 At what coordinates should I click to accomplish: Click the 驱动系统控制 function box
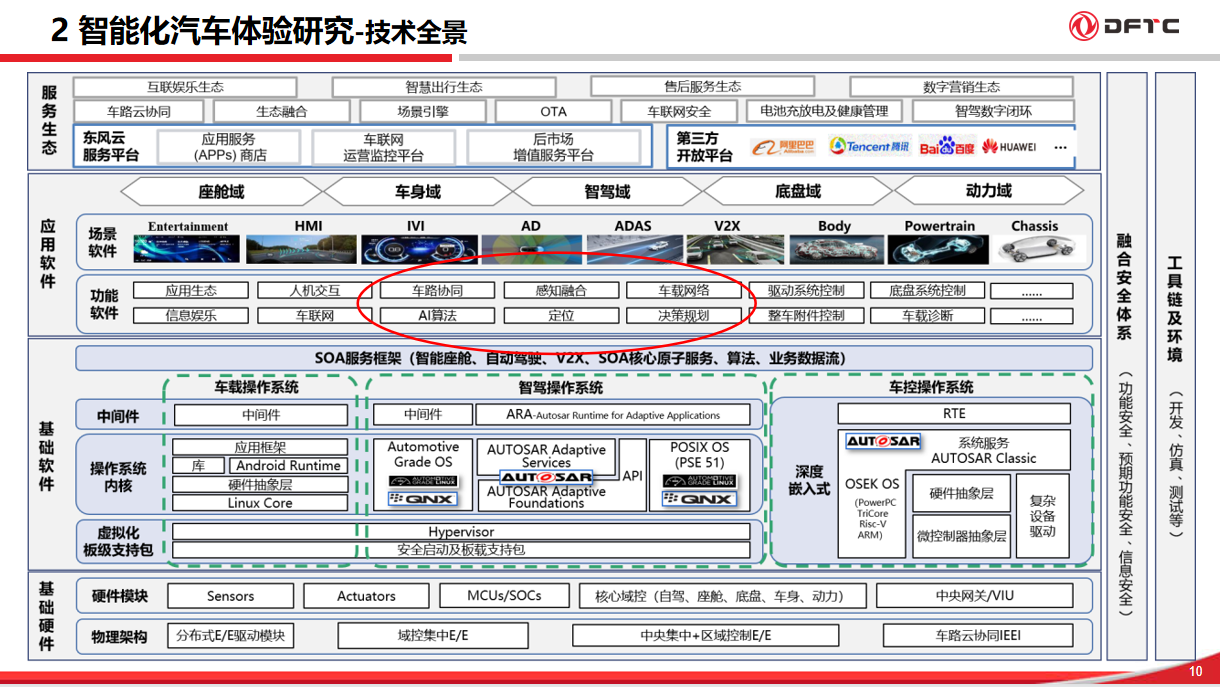[x=806, y=291]
